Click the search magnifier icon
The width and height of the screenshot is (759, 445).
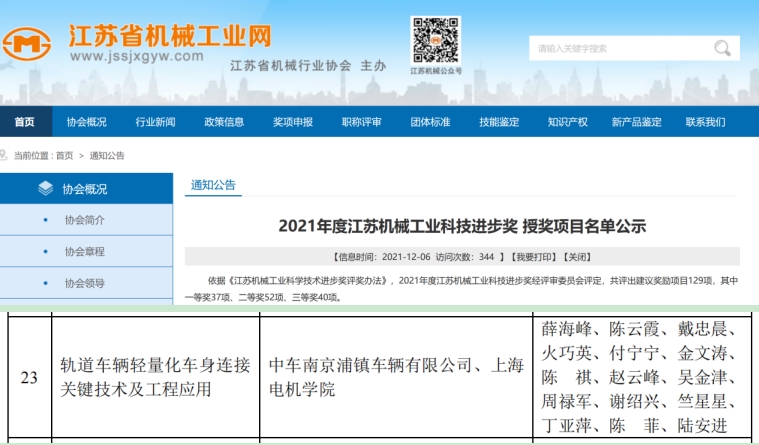pyautogui.click(x=722, y=48)
